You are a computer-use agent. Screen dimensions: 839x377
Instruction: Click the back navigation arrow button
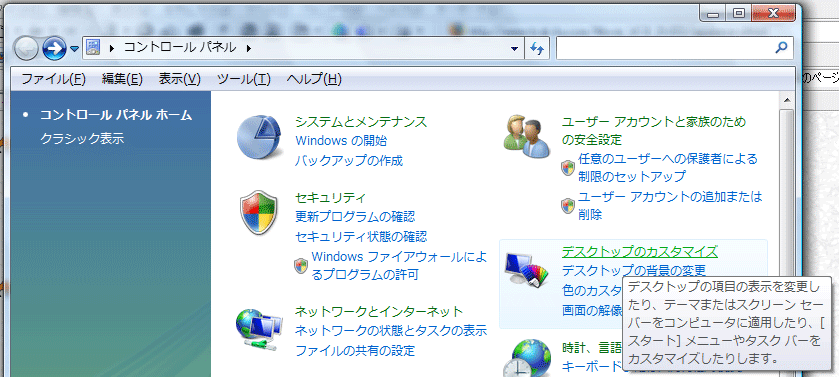26,49
